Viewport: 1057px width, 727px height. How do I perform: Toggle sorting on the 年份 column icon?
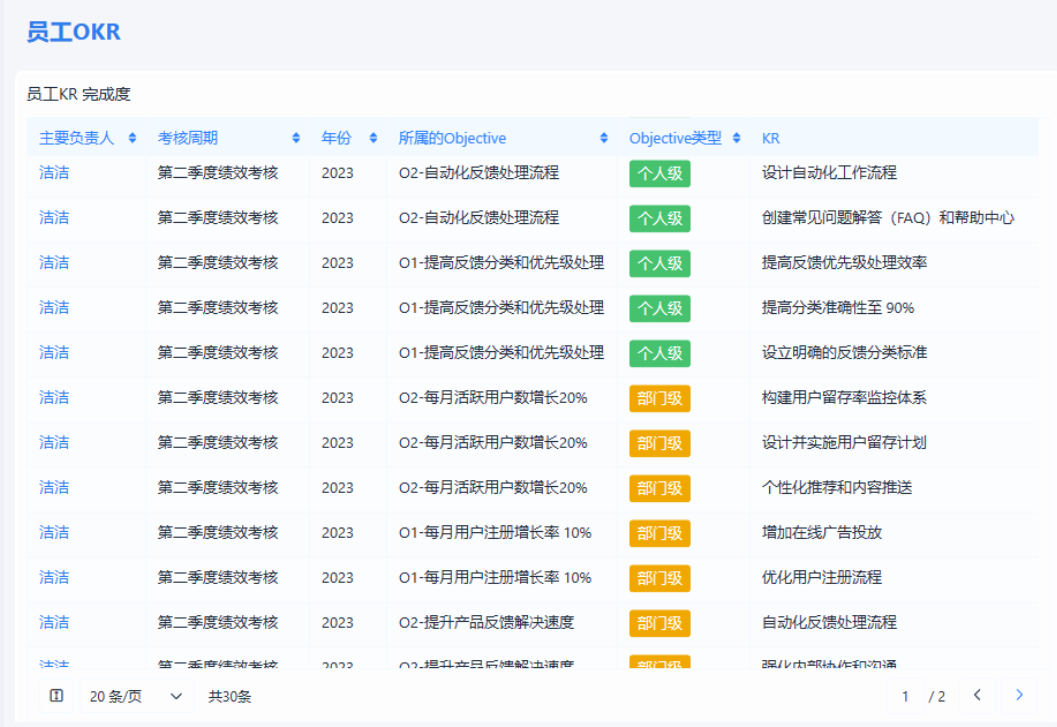point(373,138)
